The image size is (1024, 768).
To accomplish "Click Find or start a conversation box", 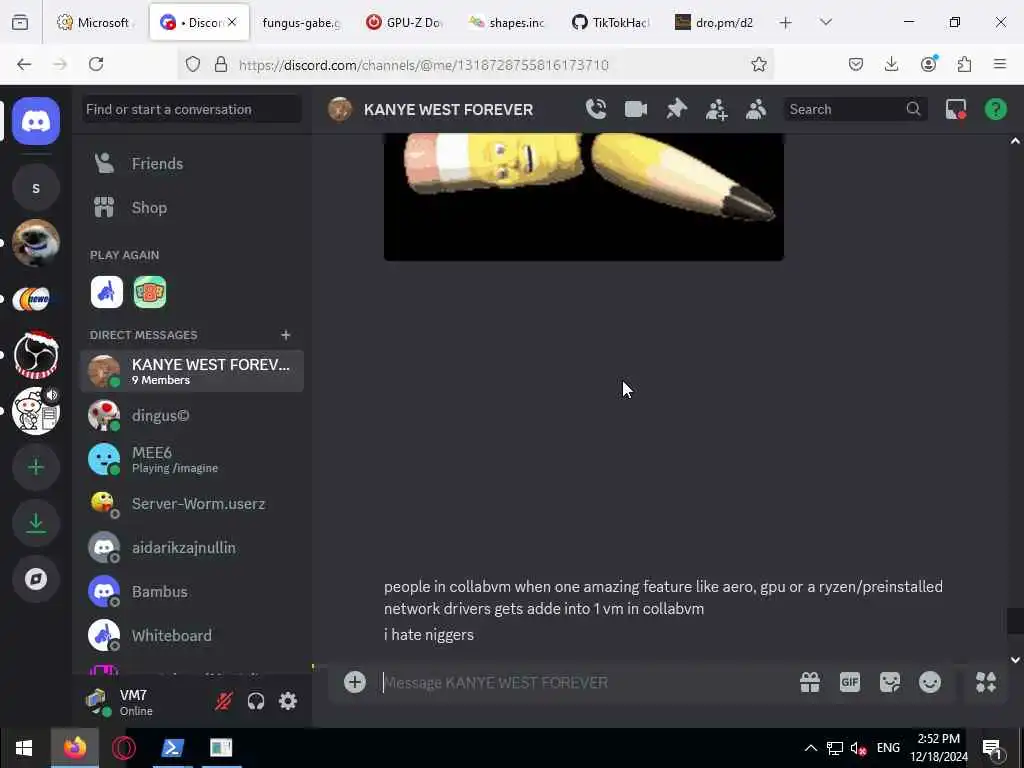I will (x=192, y=109).
